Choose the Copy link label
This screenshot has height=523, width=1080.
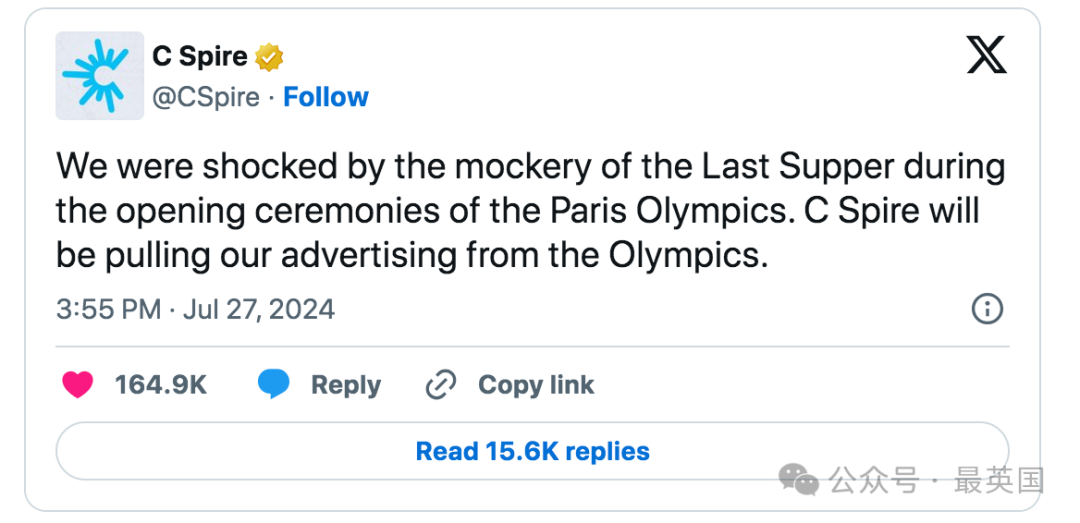click(x=536, y=384)
